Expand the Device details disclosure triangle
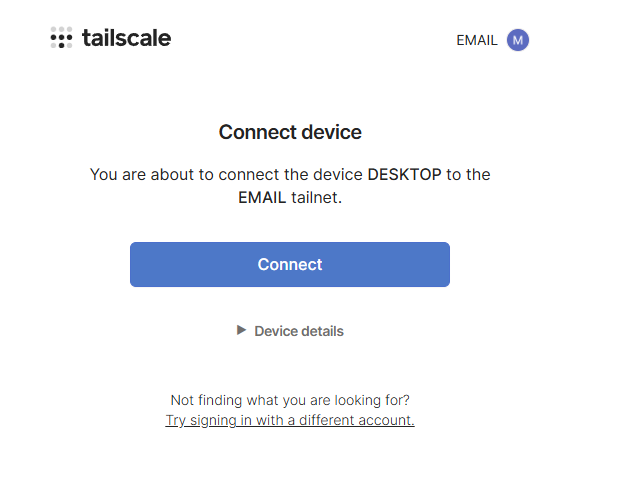Viewport: 642px width, 490px height. tap(241, 330)
